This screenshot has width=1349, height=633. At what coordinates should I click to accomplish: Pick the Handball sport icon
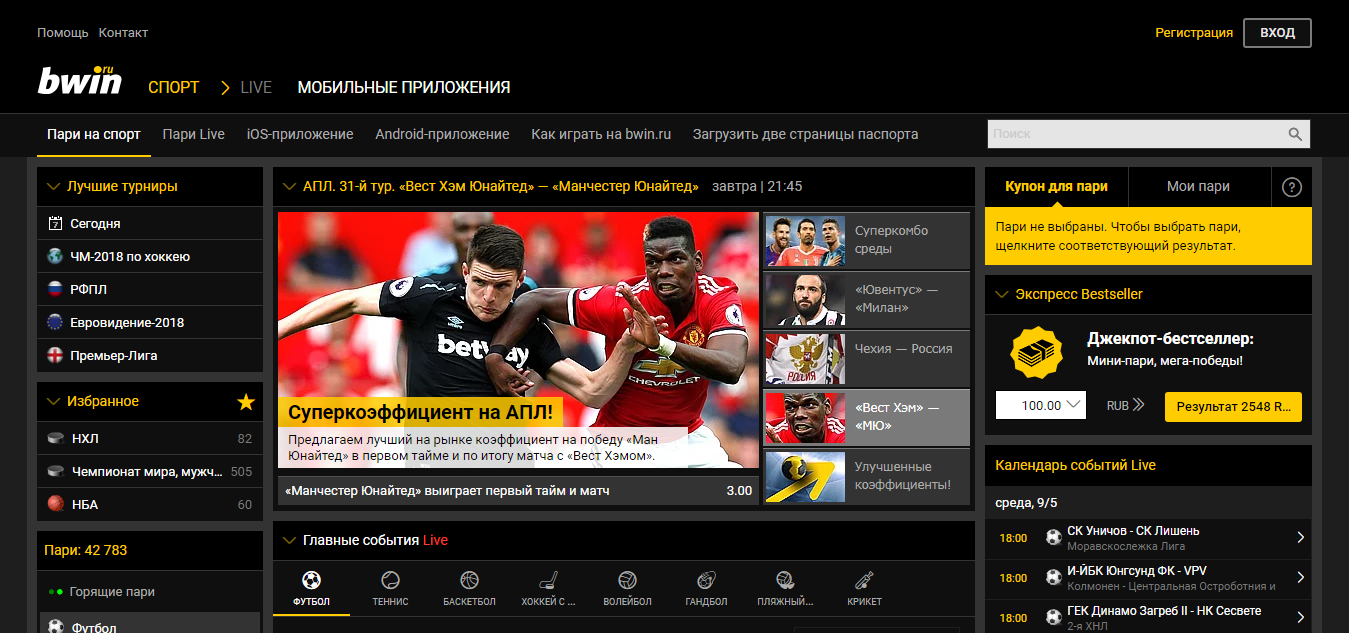pos(706,581)
